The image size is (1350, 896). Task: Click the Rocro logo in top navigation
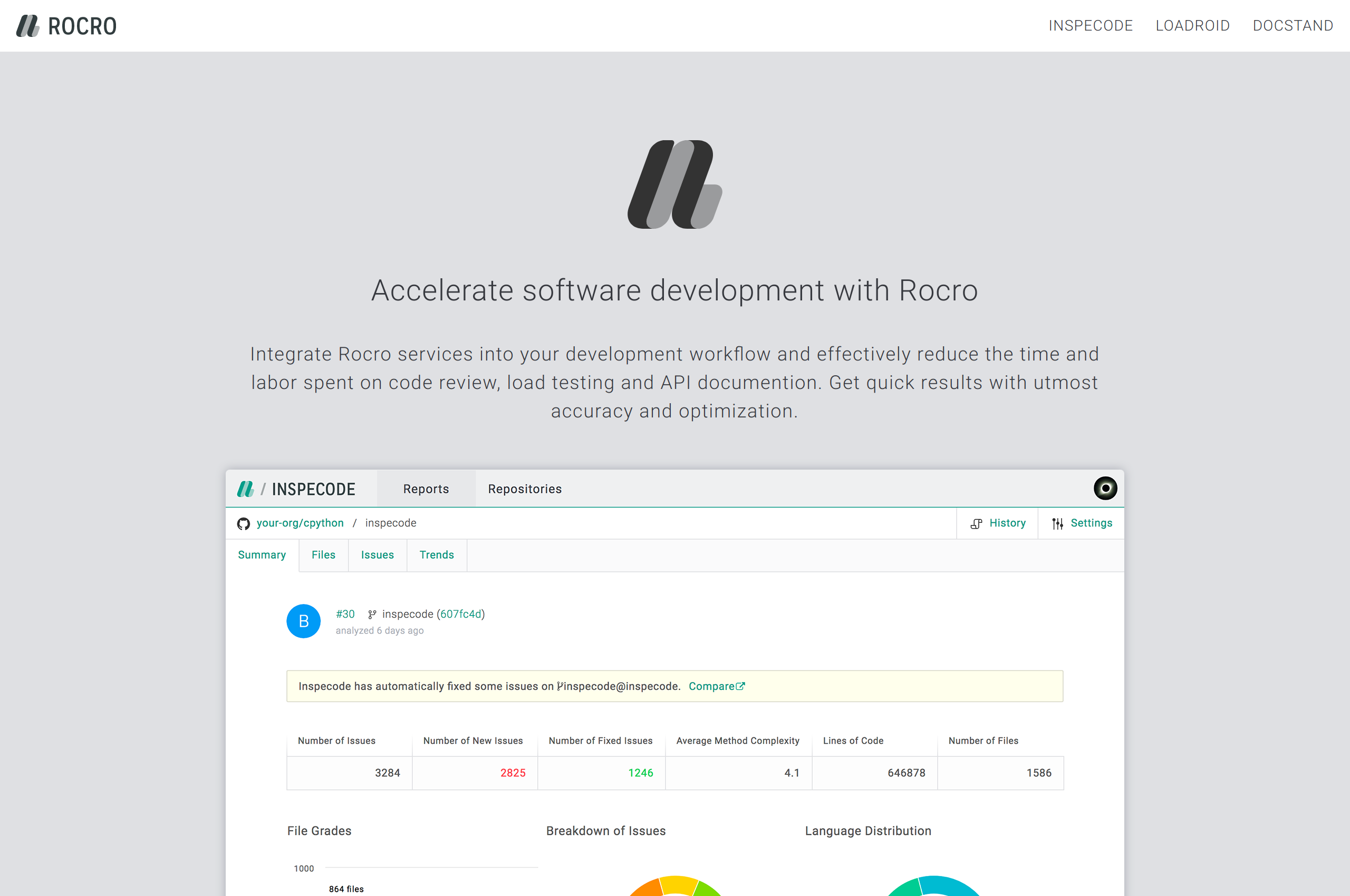click(65, 25)
